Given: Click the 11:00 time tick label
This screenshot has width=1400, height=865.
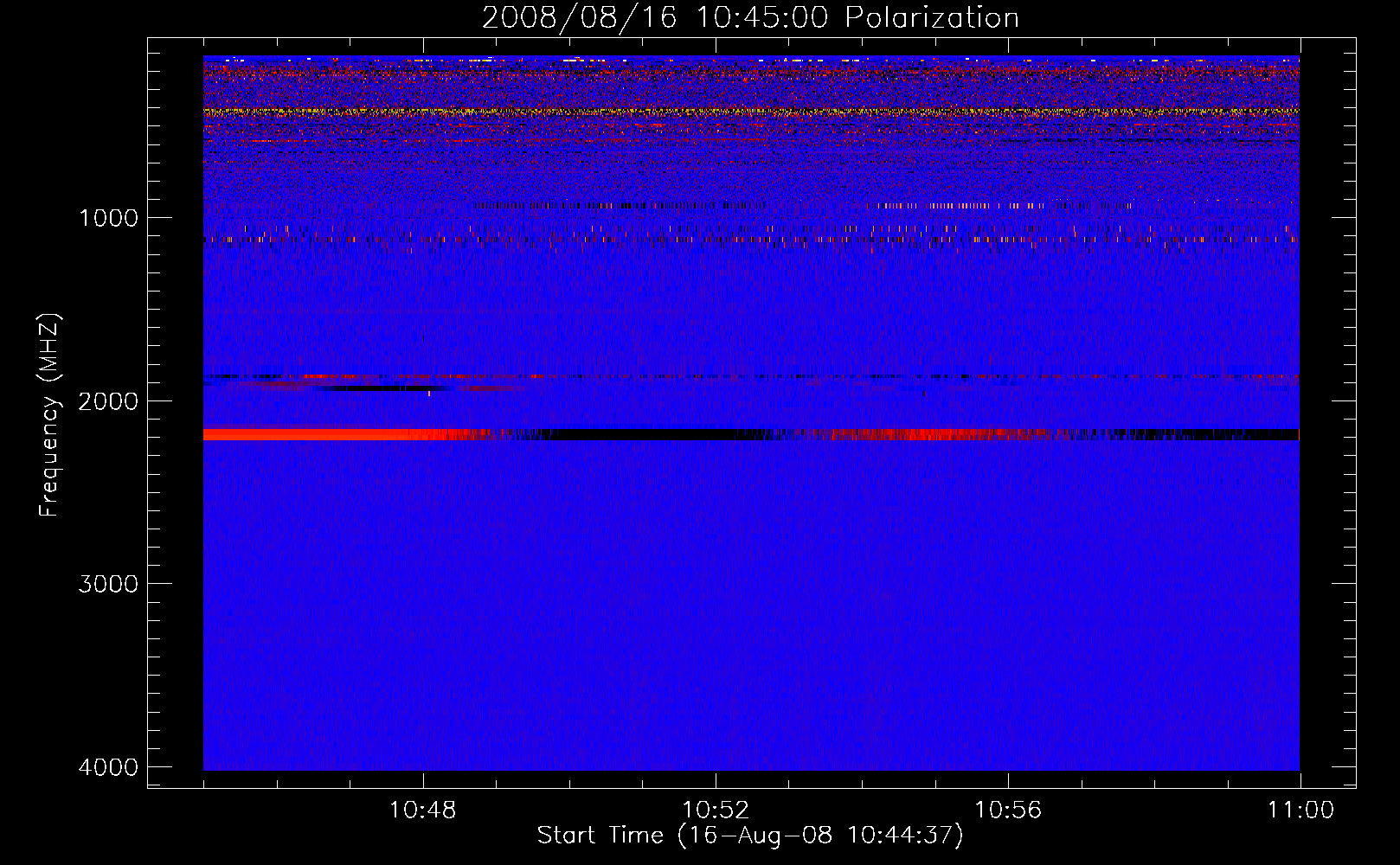Looking at the screenshot, I should coord(1300,811).
